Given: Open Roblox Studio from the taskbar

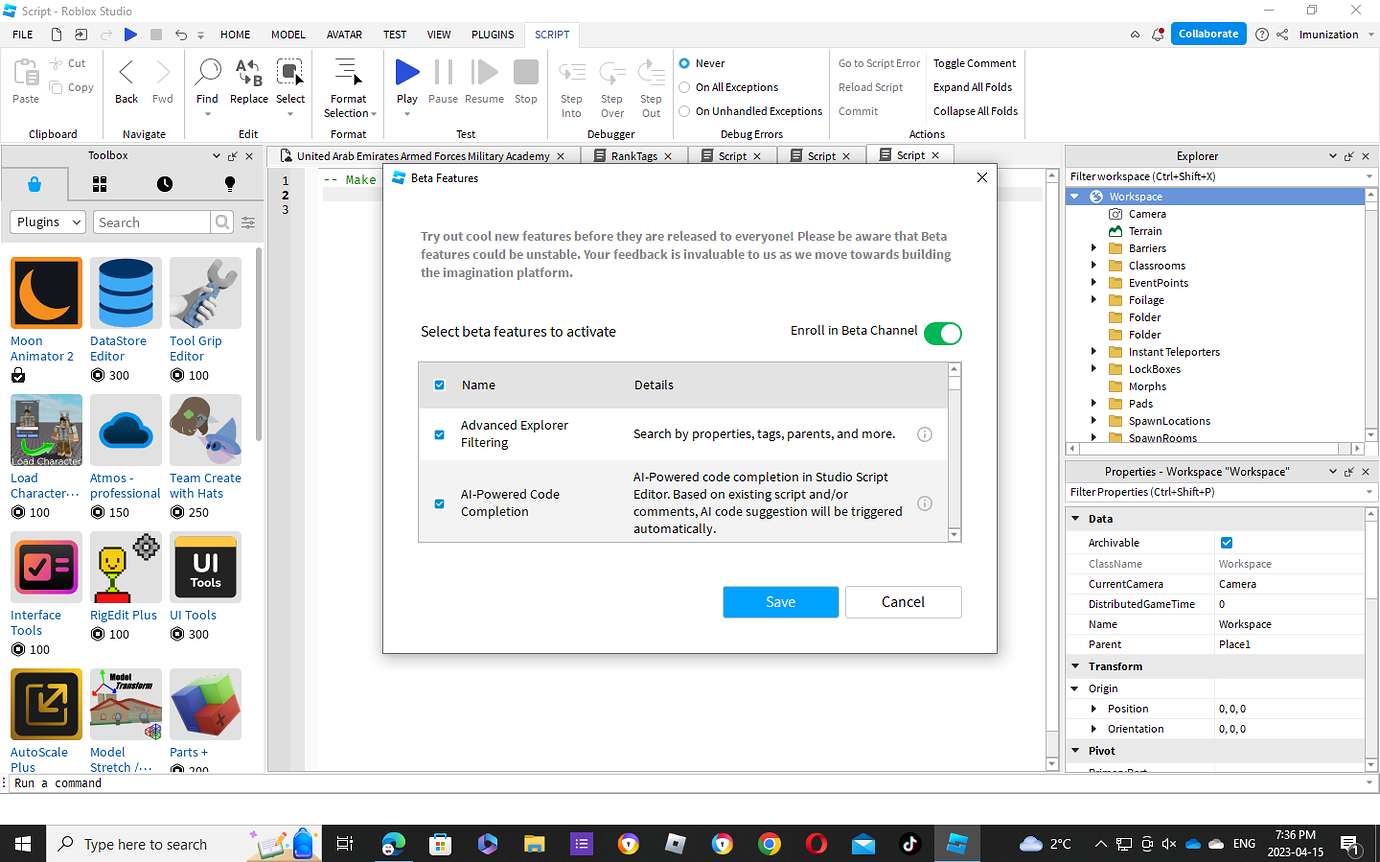Looking at the screenshot, I should tap(958, 844).
